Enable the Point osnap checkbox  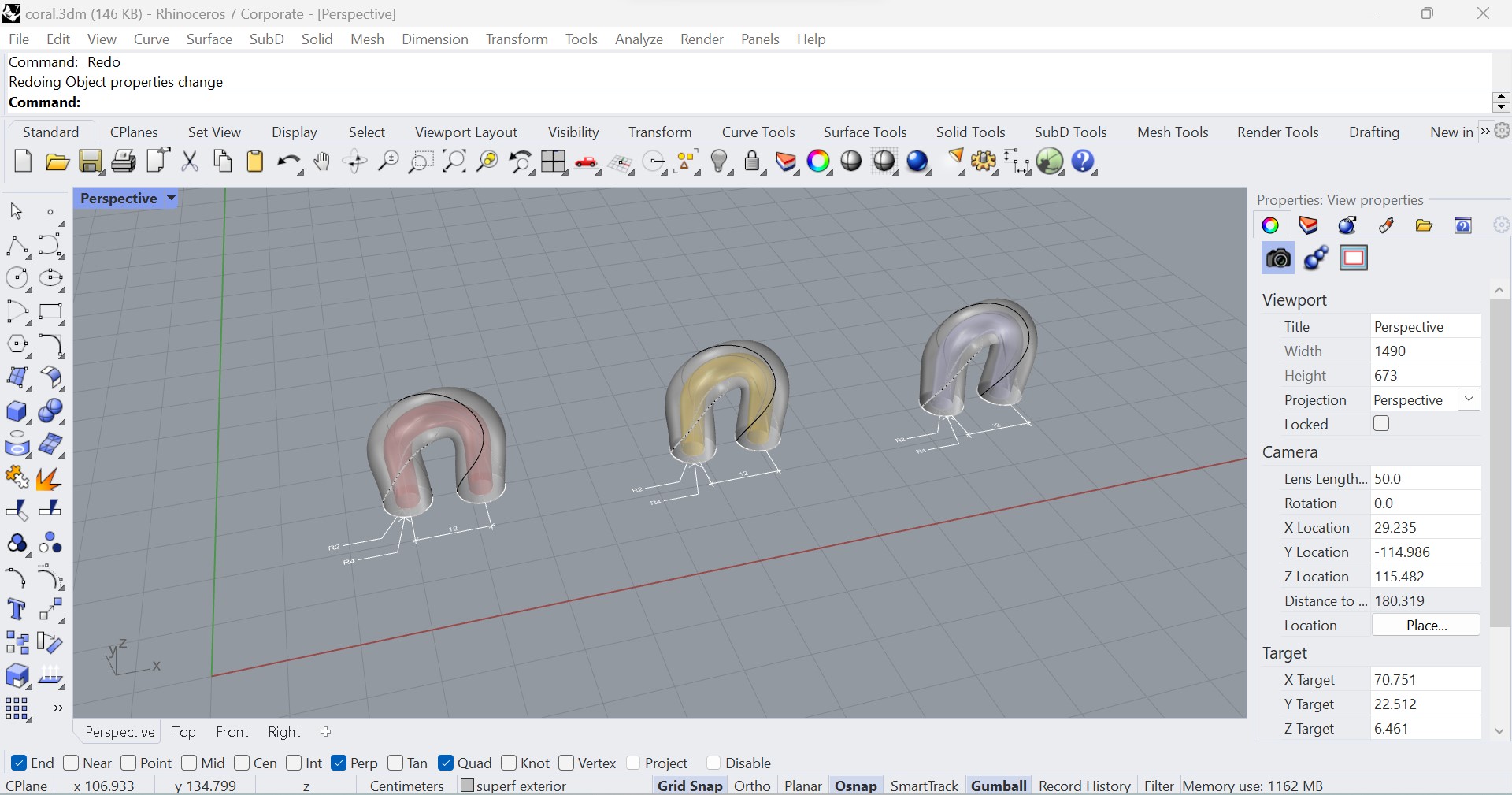click(128, 763)
